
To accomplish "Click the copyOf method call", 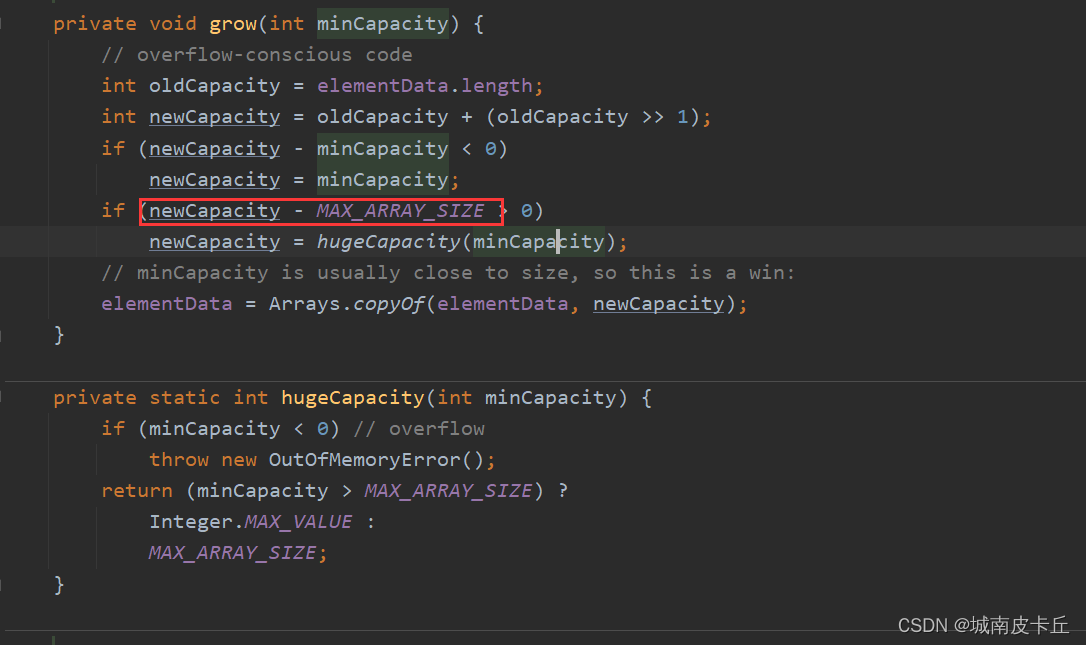I will [389, 304].
